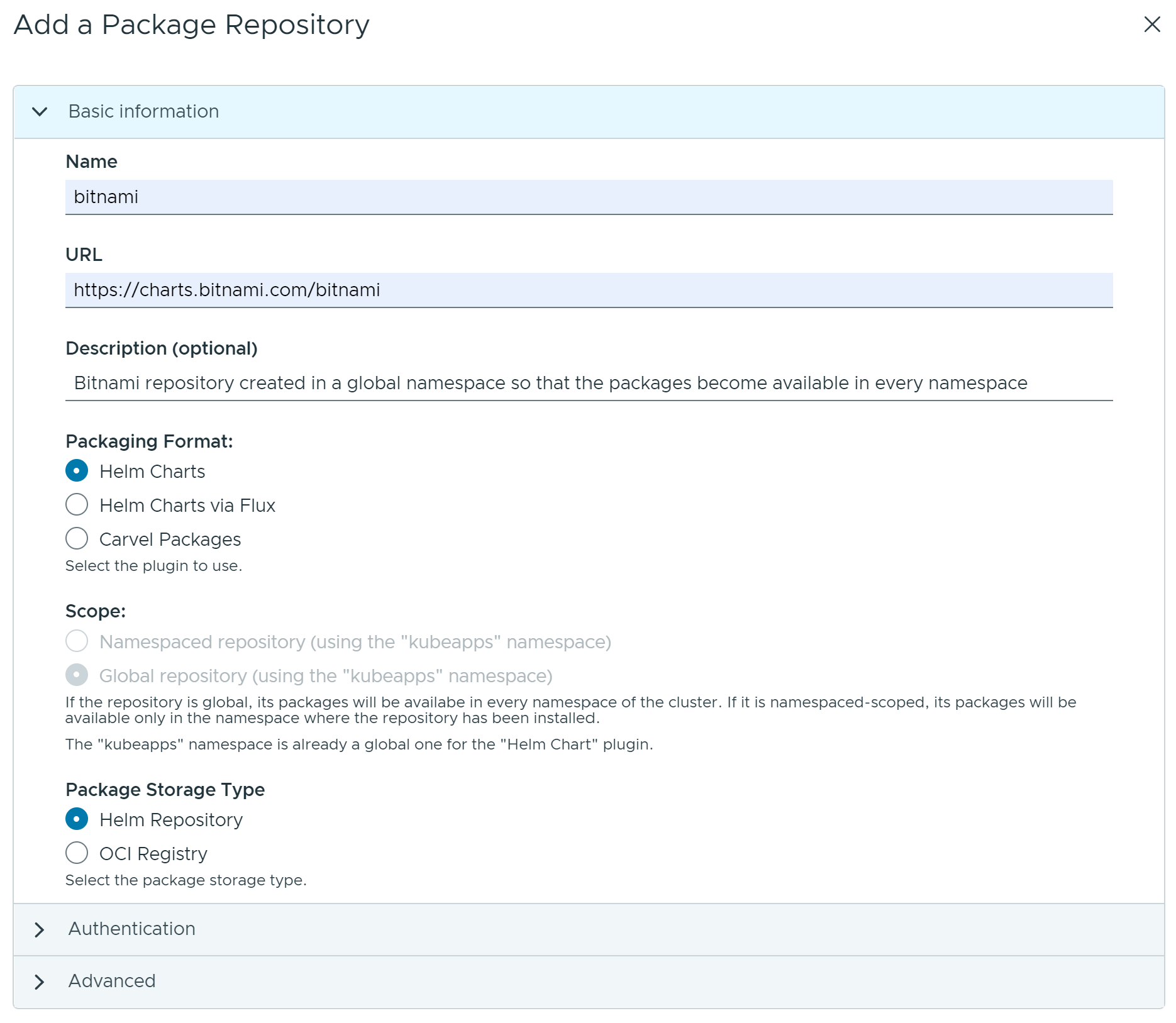Image resolution: width=1176 pixels, height=1023 pixels.
Task: Click the Basic information header text
Action: (x=143, y=111)
